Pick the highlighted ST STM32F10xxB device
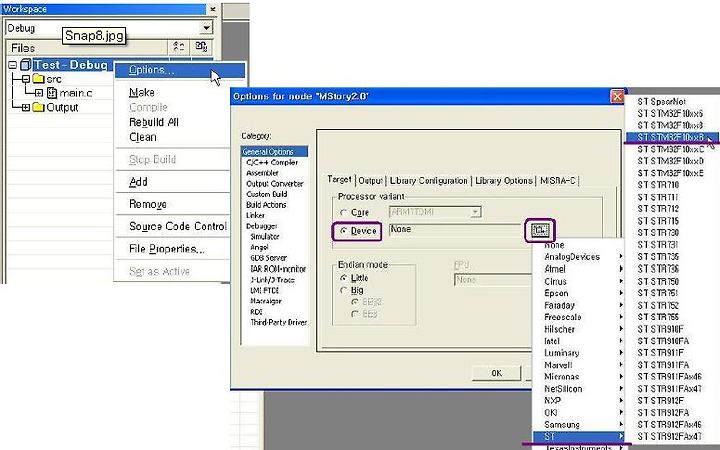 (x=671, y=137)
